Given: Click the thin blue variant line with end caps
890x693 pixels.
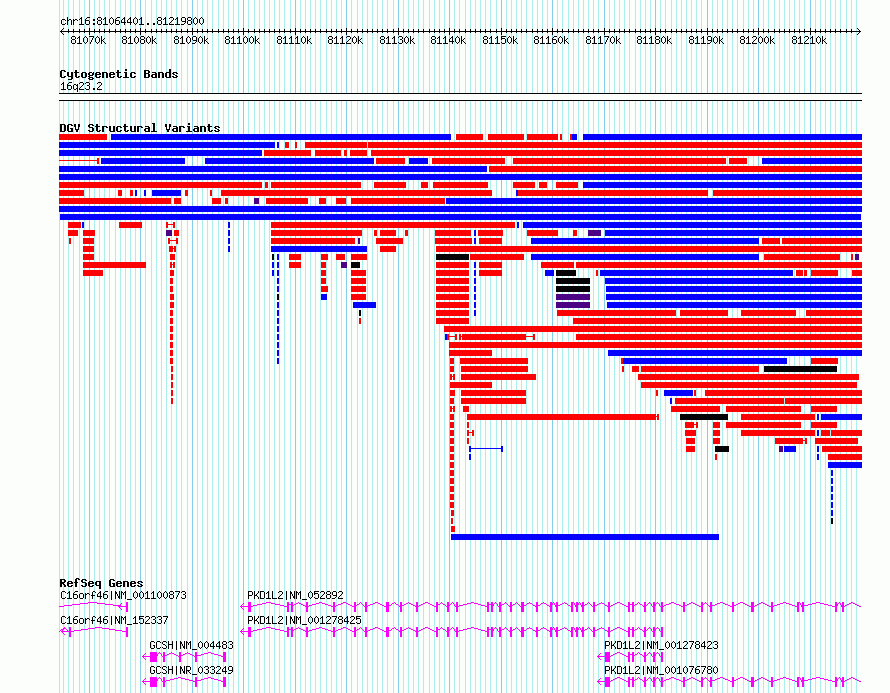Looking at the screenshot, I should 486,449.
